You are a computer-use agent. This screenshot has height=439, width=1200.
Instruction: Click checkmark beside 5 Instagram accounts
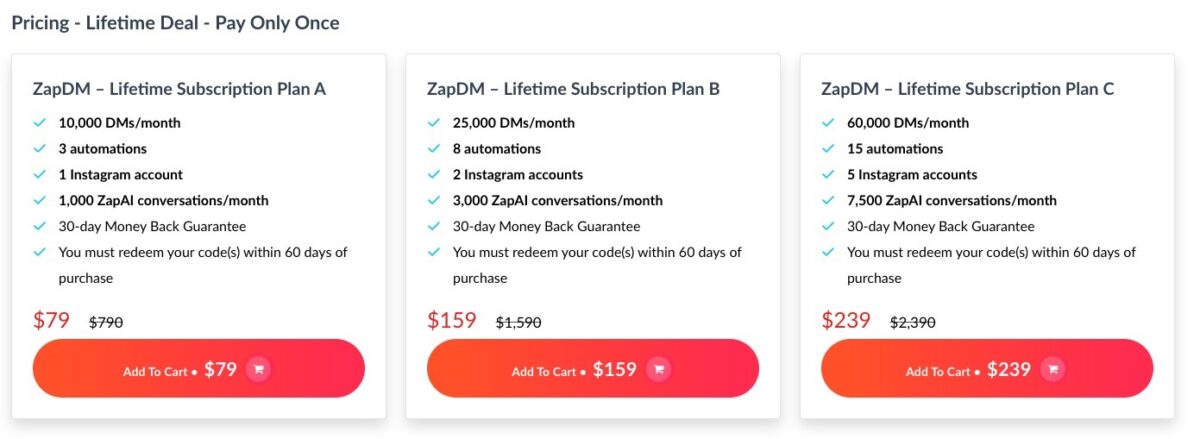[828, 175]
